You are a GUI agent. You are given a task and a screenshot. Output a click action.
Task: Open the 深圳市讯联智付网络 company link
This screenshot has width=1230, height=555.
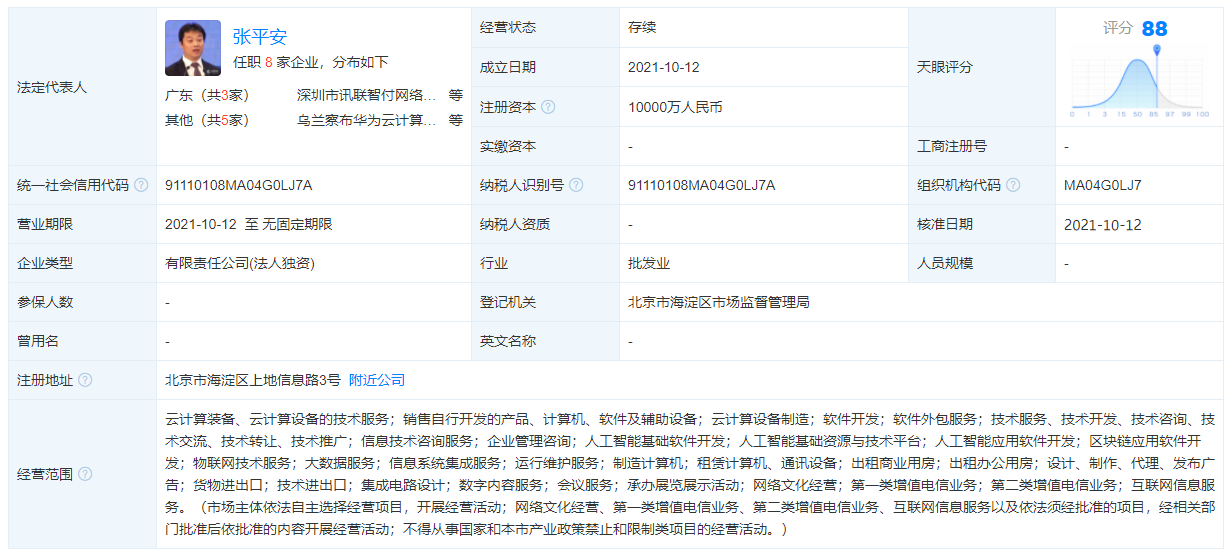(x=366, y=96)
